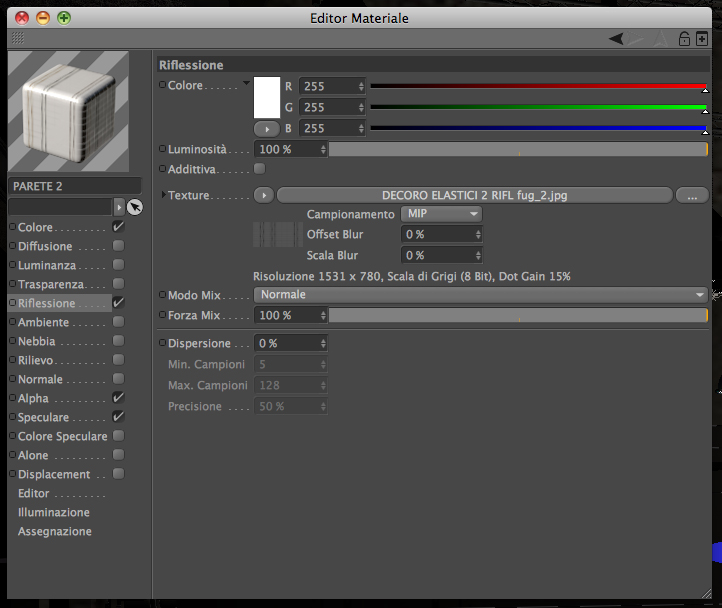Disable the Alpha channel checkbox
Screen dimensions: 722x608
click(x=118, y=398)
